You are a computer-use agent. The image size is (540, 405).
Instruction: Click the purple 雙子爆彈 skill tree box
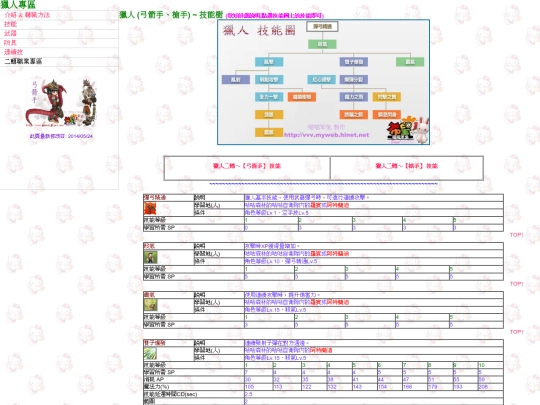pos(354,62)
